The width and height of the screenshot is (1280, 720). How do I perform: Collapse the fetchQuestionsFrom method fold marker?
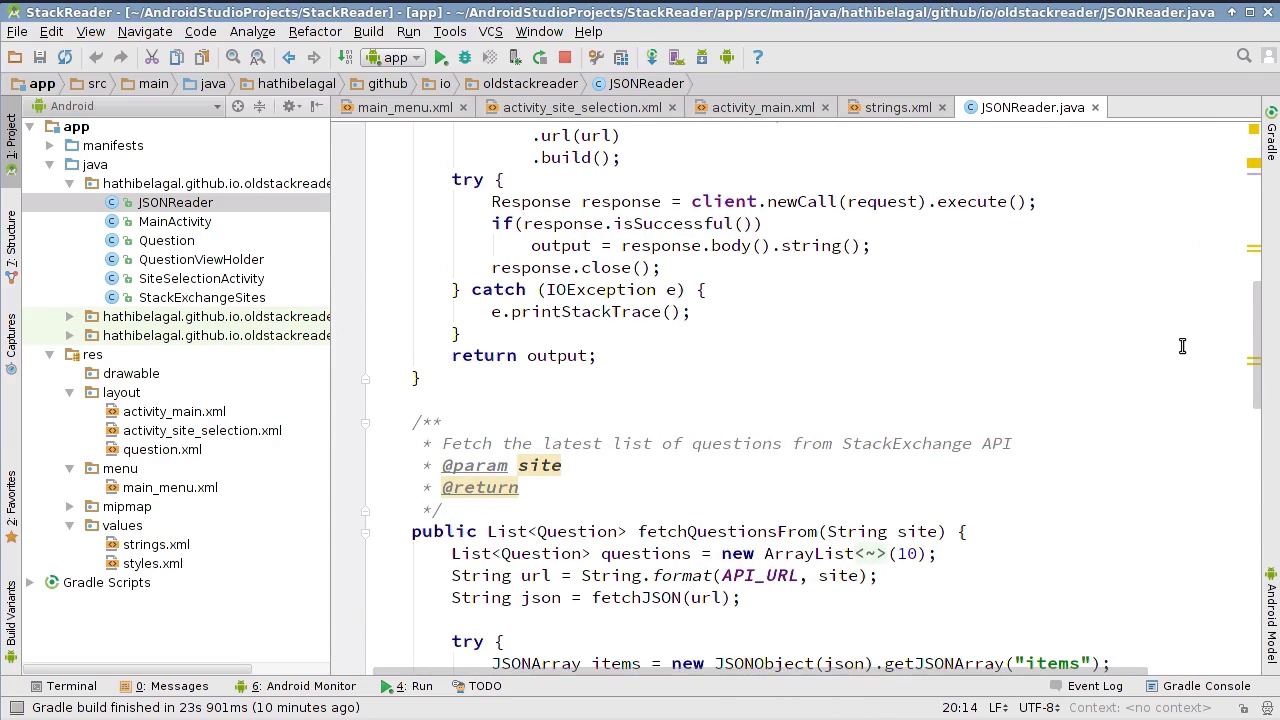coord(366,532)
